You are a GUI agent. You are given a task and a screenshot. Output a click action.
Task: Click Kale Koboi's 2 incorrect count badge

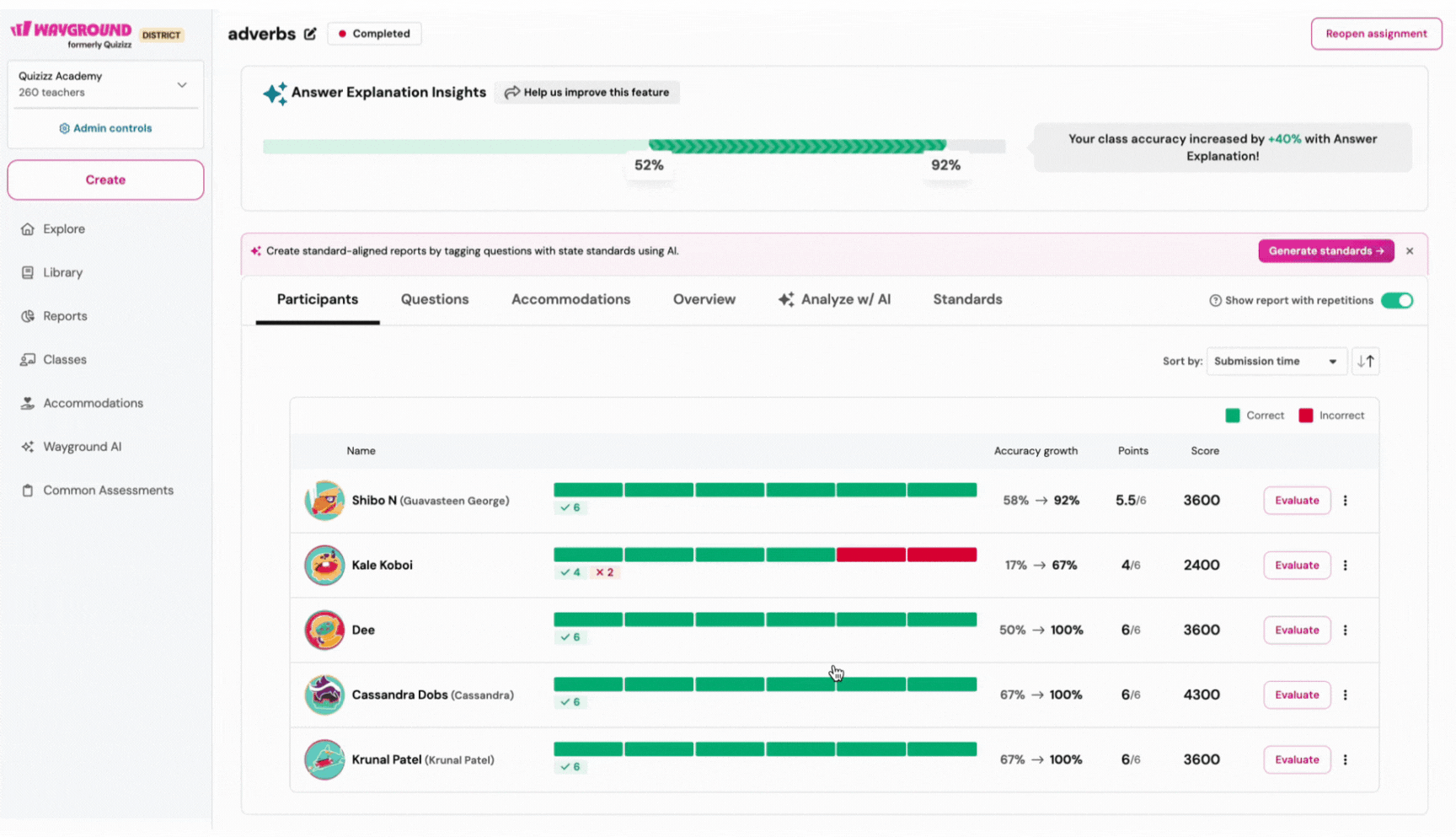[605, 572]
